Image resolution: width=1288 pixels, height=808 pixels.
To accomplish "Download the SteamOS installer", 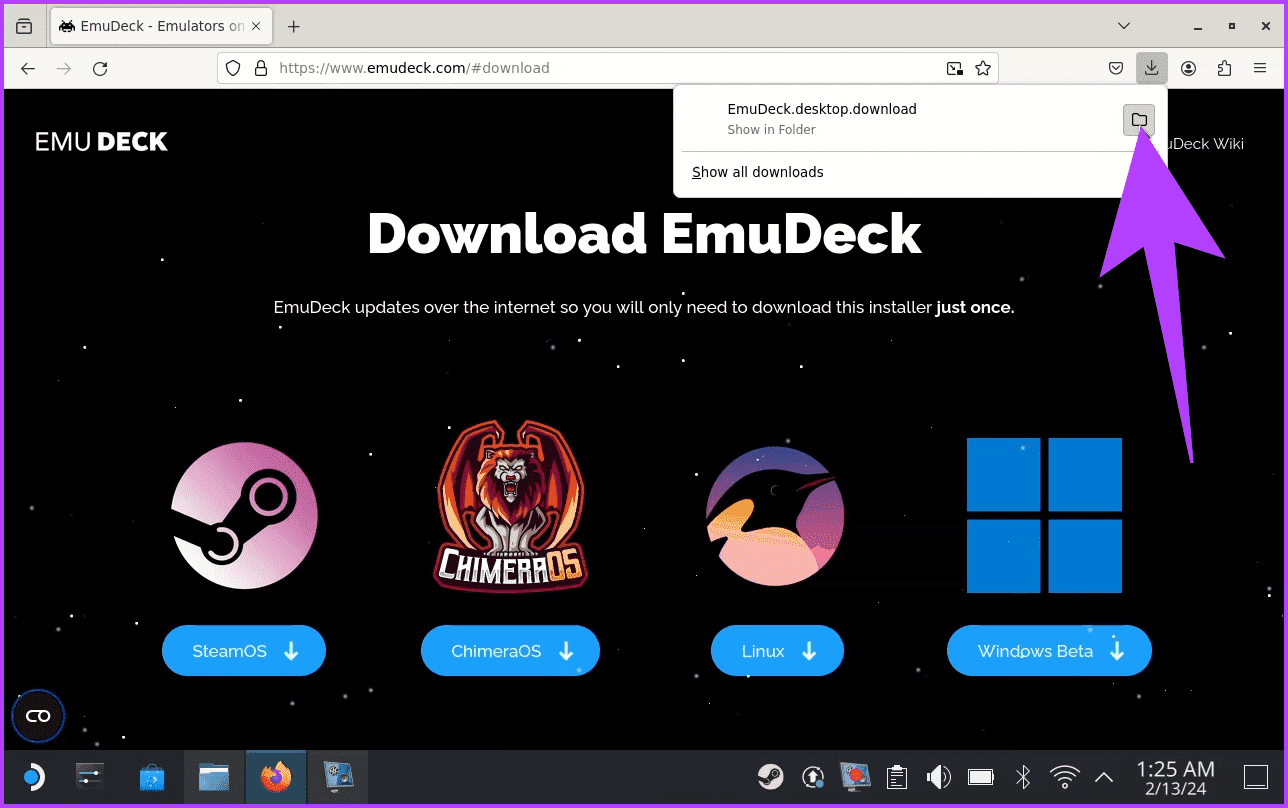I will point(244,651).
